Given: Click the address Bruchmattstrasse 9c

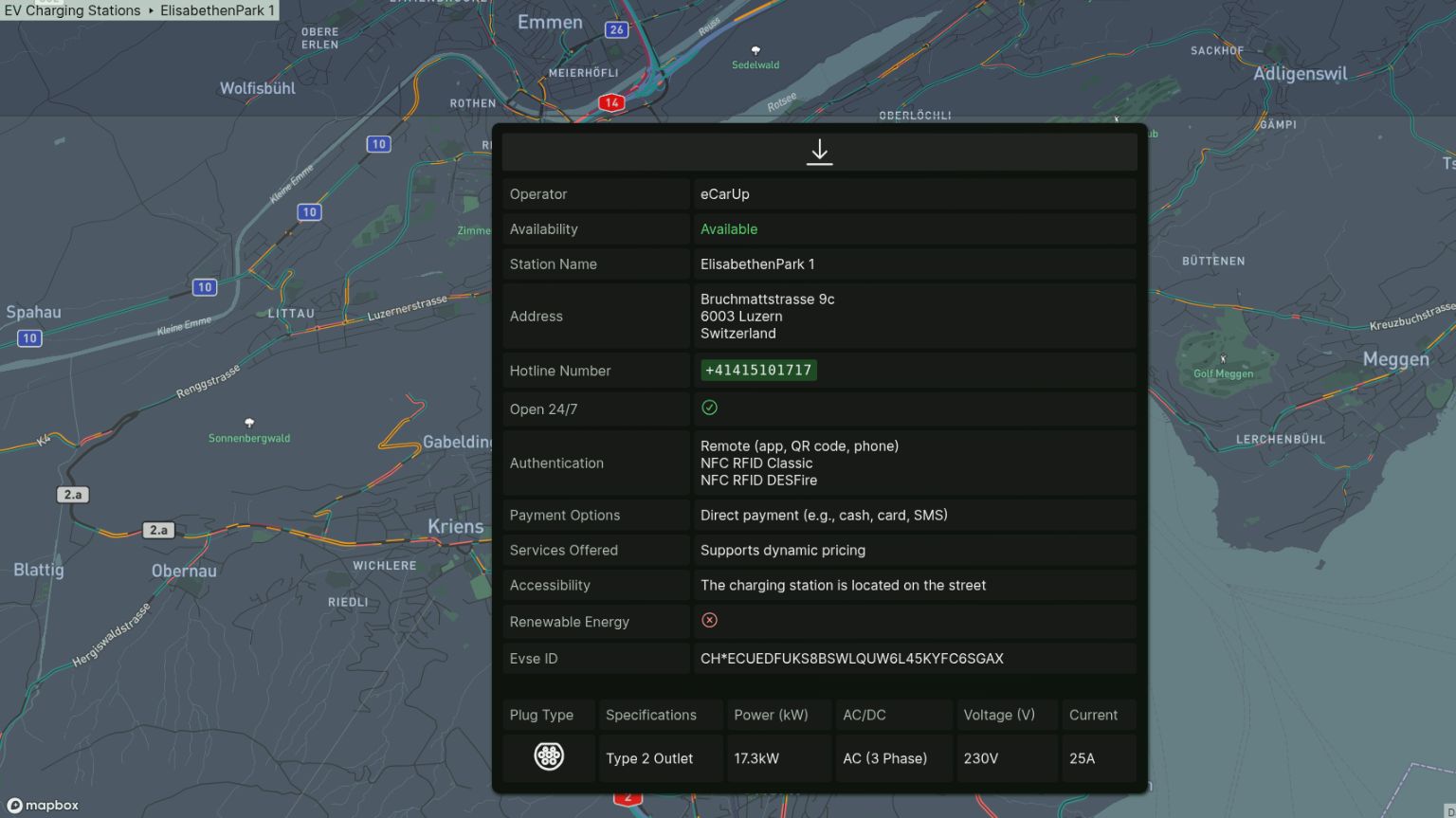Looking at the screenshot, I should click(768, 300).
